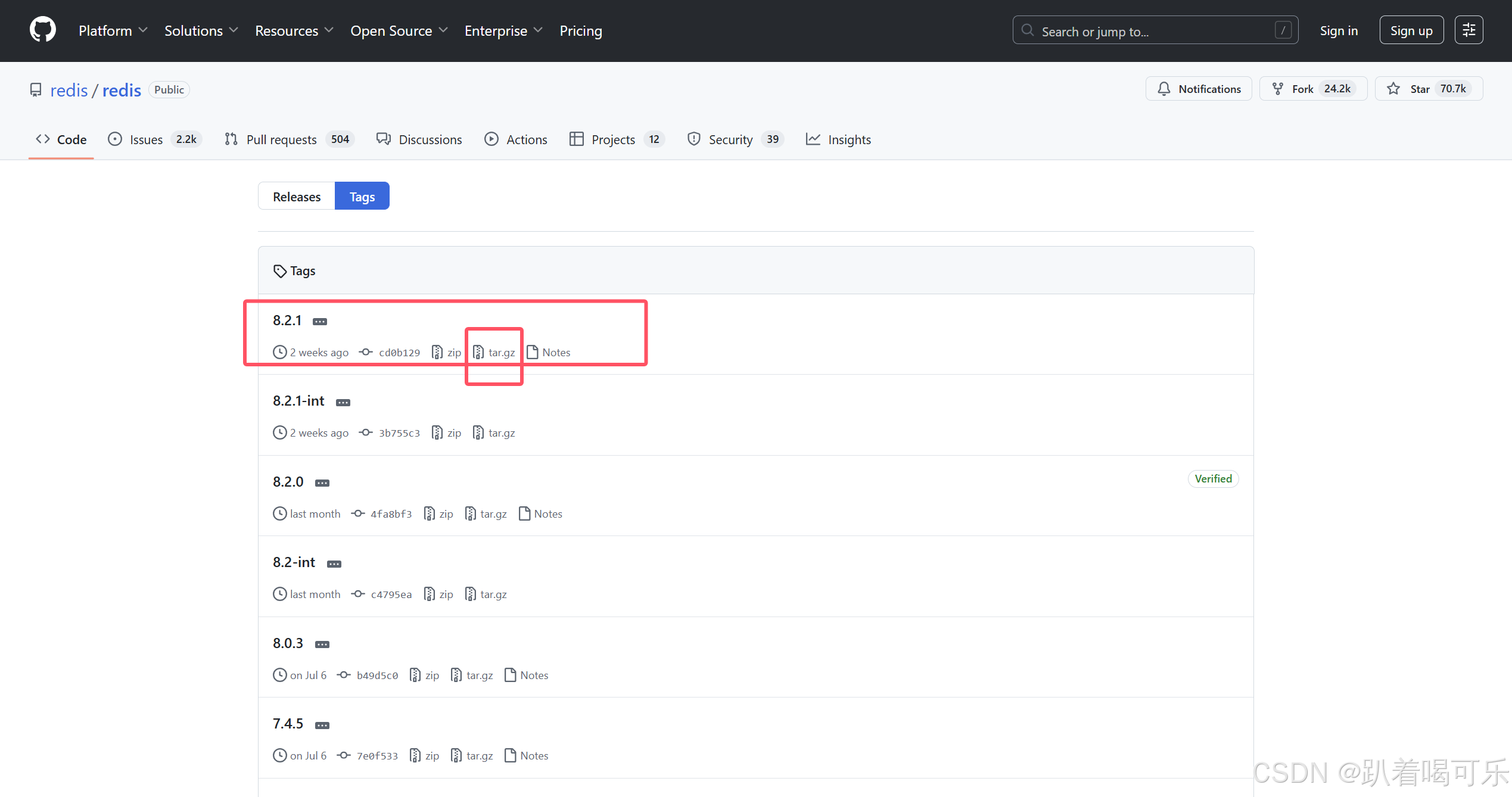Screen dimensions: 1512x797
Task: Open the redis owner link
Action: pyautogui.click(x=69, y=90)
